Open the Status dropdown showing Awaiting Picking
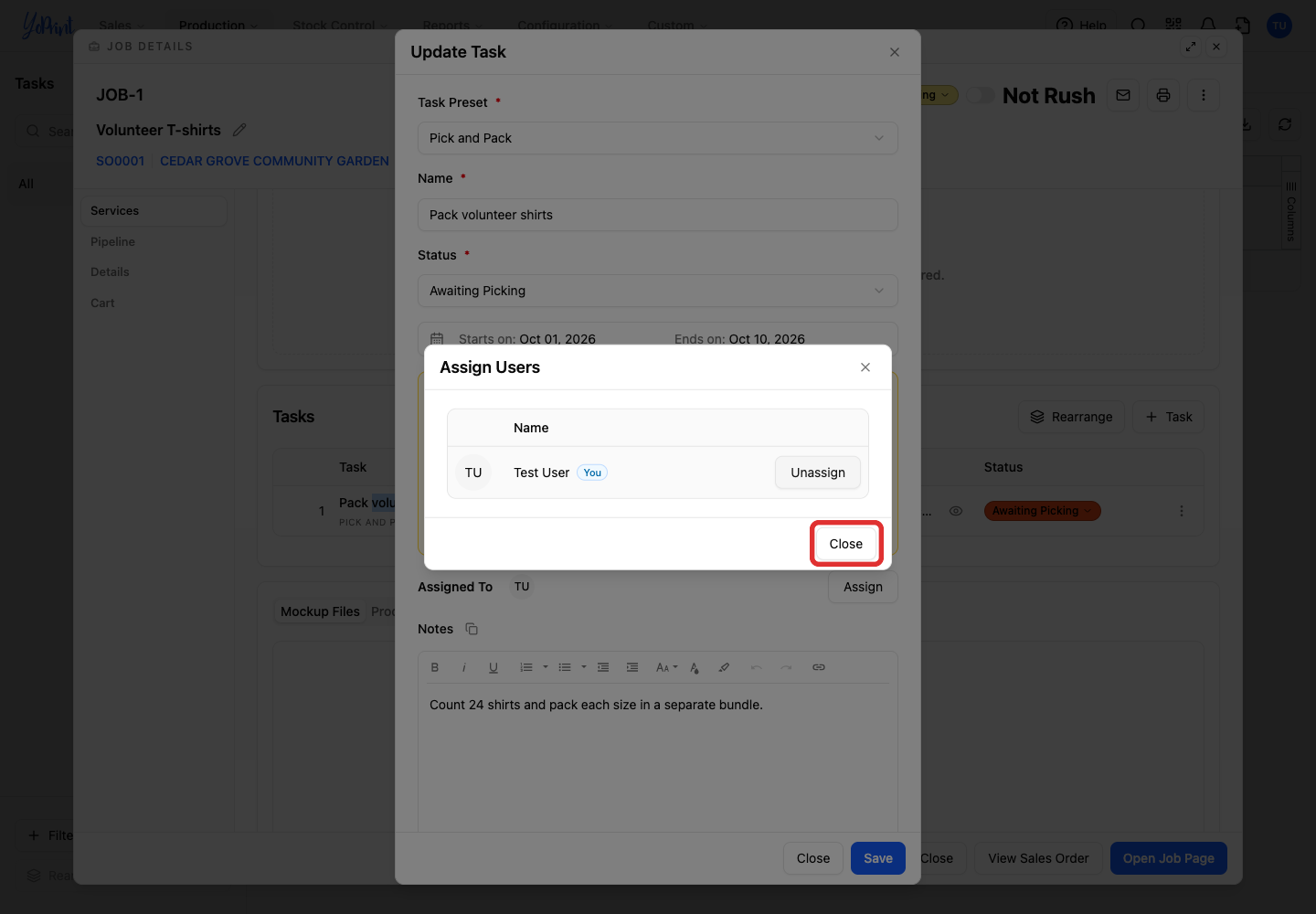 pos(658,291)
